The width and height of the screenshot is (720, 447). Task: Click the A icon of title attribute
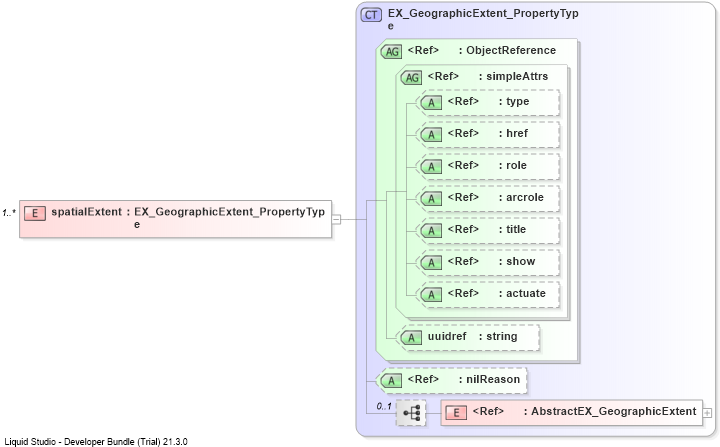coord(431,231)
